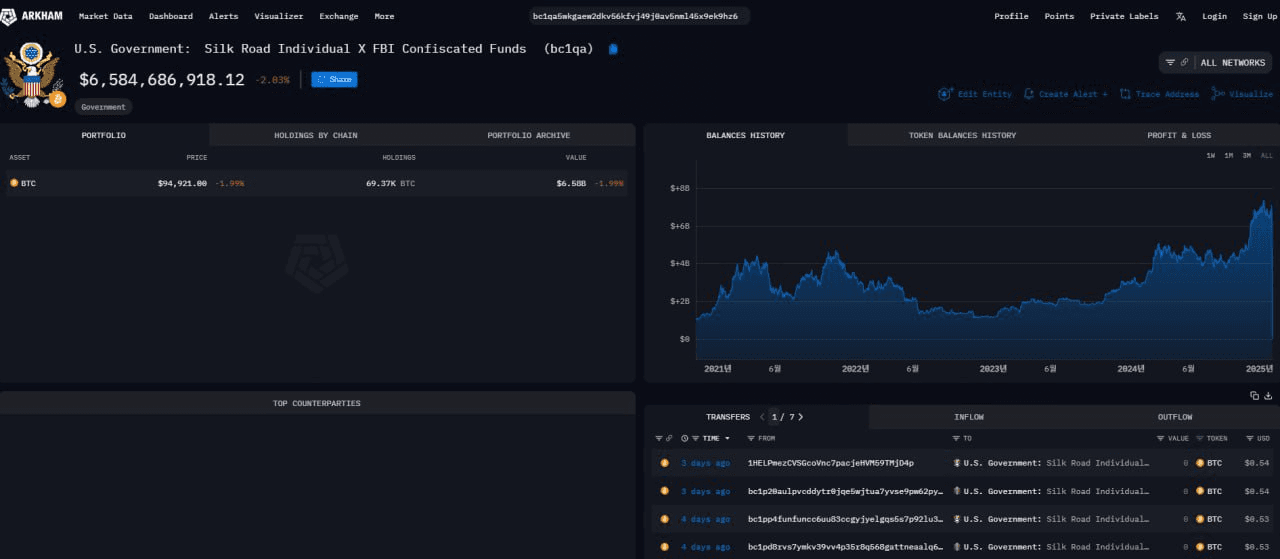
Task: Filter transfers by FROM column
Action: click(x=751, y=438)
